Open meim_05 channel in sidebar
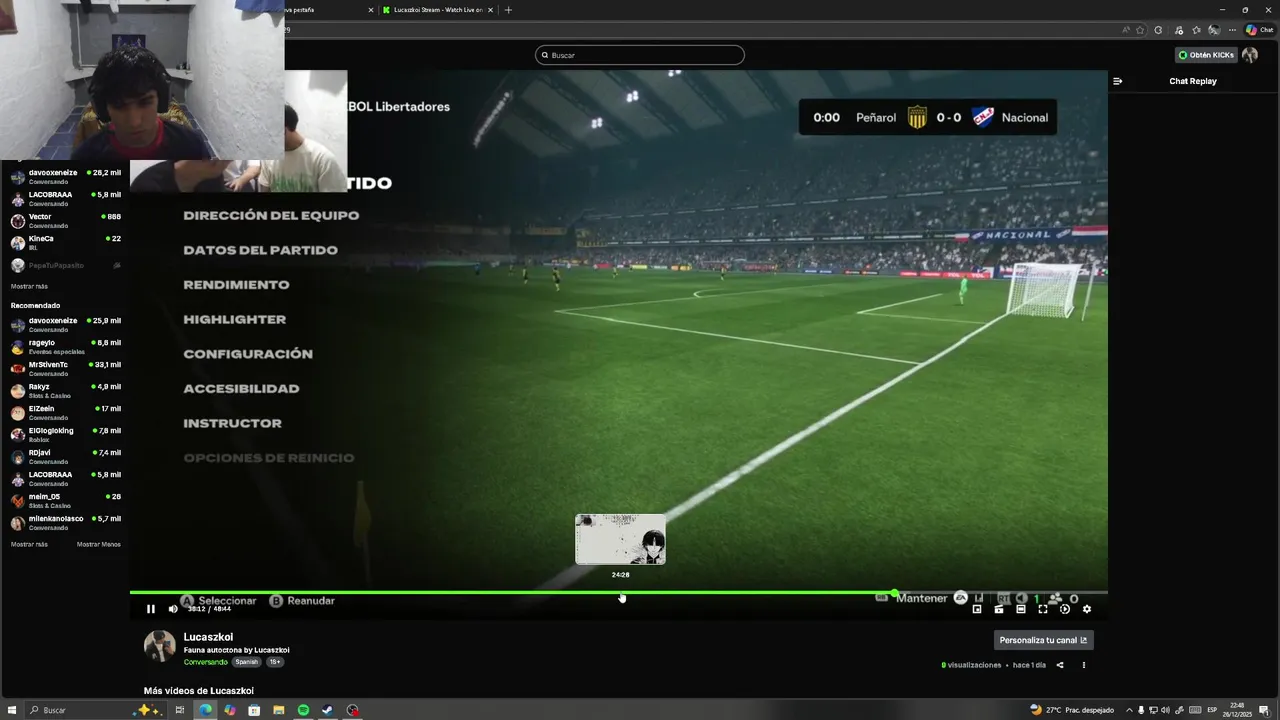The image size is (1280, 720). [x=65, y=500]
